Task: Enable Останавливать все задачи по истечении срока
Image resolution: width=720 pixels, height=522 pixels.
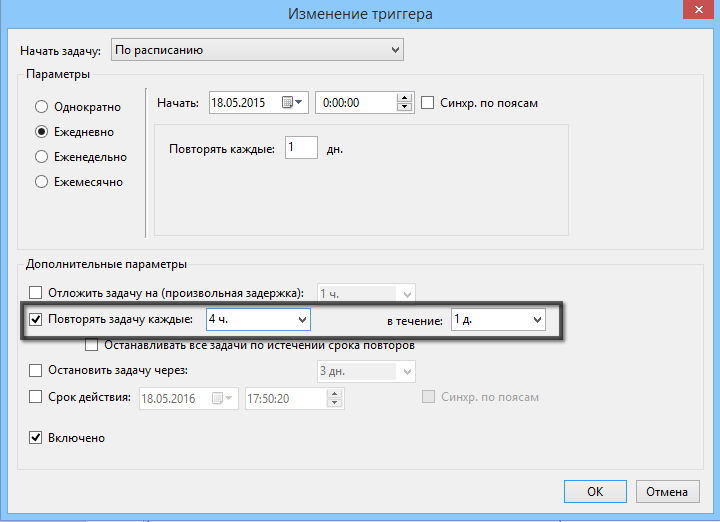Action: coord(91,345)
